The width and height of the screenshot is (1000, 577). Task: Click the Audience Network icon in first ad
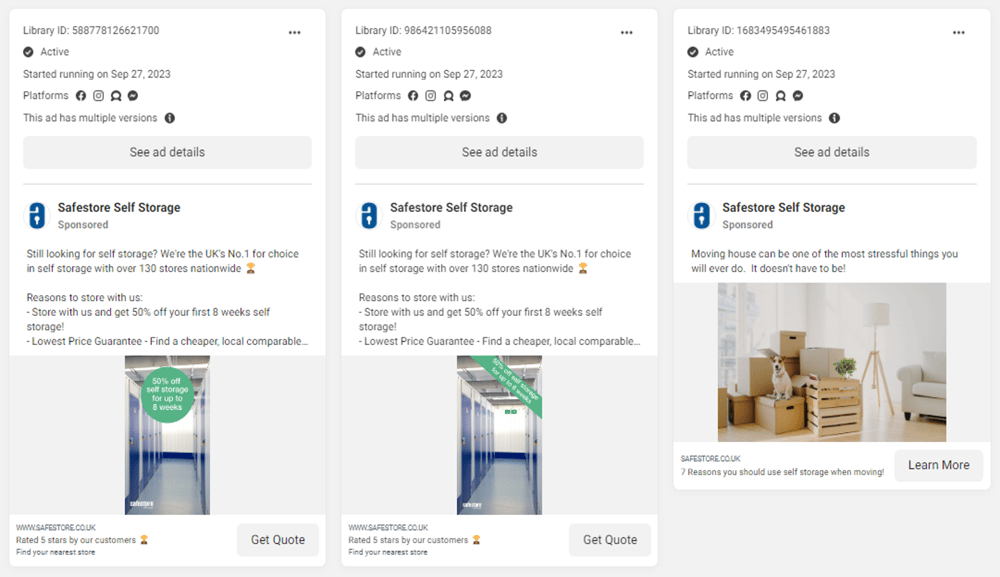coord(115,96)
